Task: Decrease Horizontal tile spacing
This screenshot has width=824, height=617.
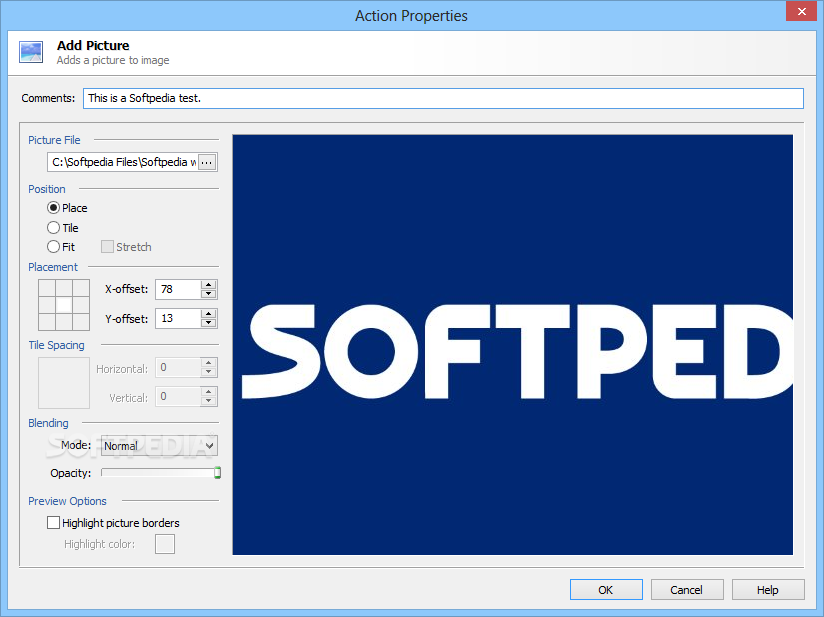Action: (x=209, y=372)
